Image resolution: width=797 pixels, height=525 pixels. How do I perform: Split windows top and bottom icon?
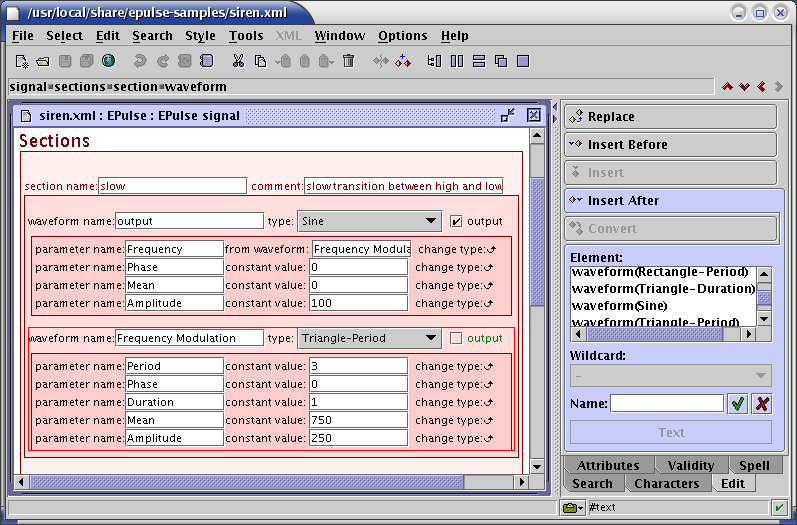pyautogui.click(x=479, y=61)
